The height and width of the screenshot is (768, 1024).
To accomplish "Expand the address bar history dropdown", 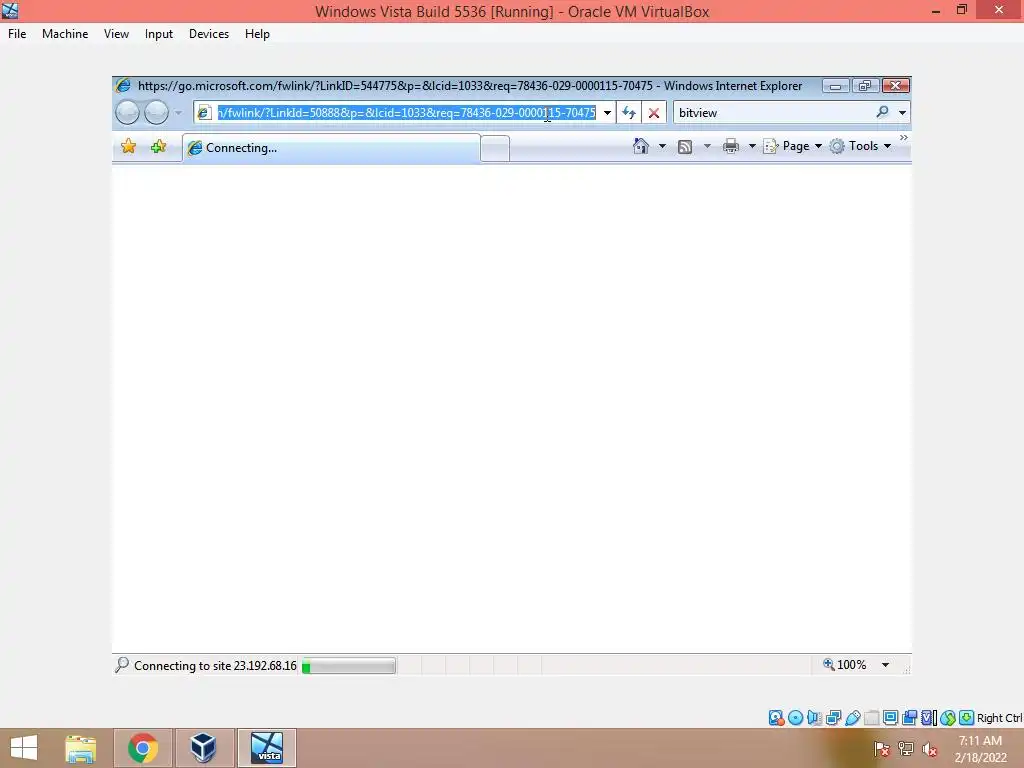I will click(x=607, y=112).
